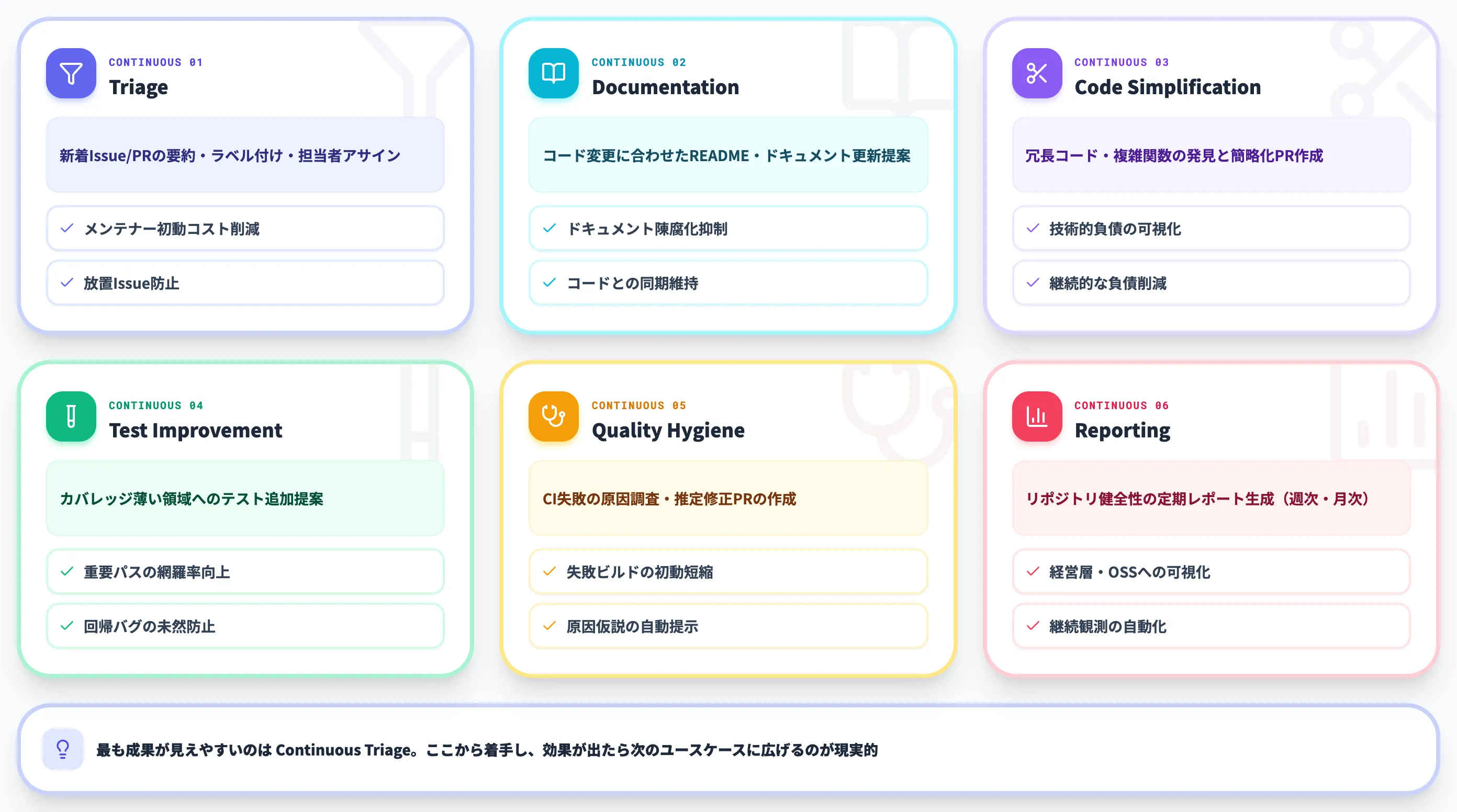Click description 新着Issue/PRの要約・ラベル付け・担当者アサイン
1457x812 pixels.
(230, 155)
